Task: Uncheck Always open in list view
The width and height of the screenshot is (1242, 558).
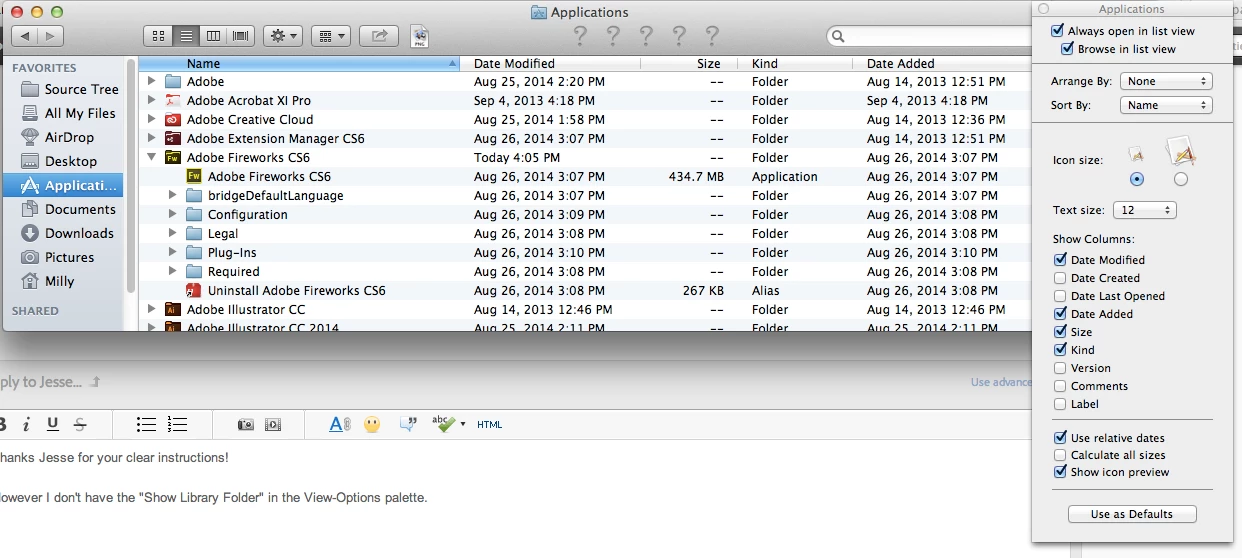Action: [1058, 31]
